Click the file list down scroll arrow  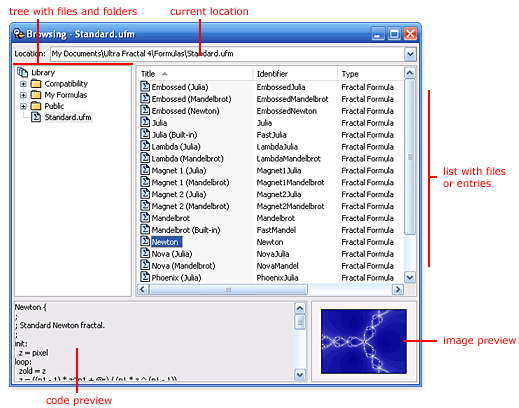click(410, 277)
